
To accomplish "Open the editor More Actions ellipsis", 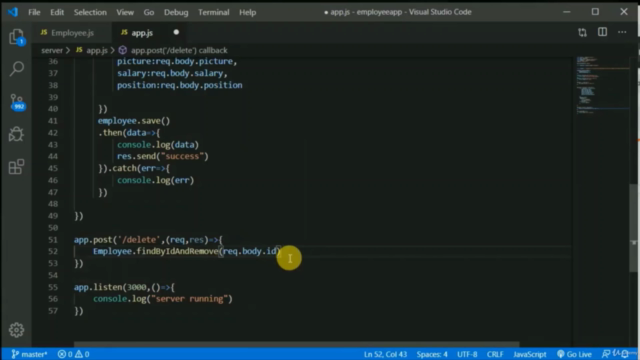I will point(622,32).
